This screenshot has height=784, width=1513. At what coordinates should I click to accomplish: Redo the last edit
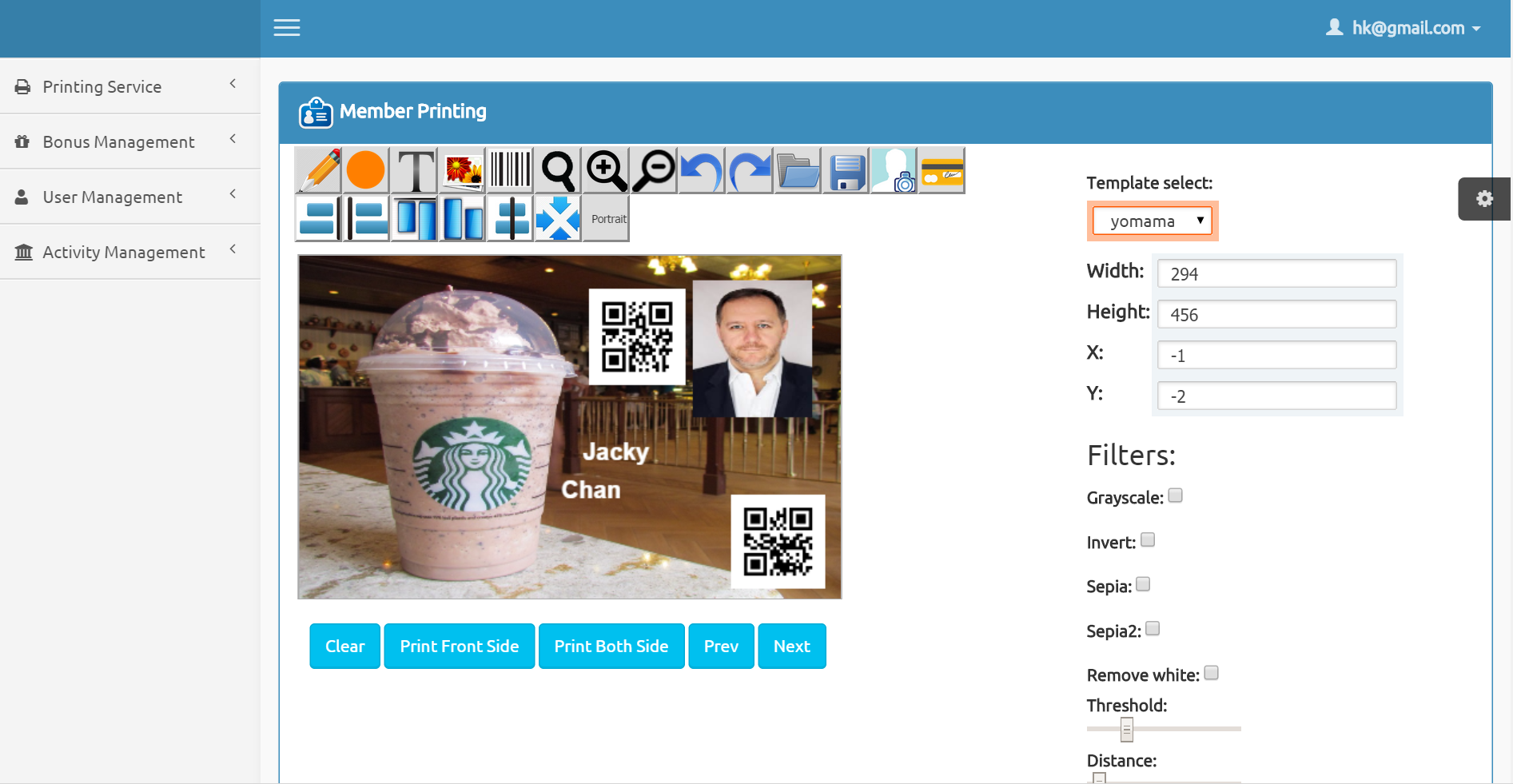coord(750,170)
